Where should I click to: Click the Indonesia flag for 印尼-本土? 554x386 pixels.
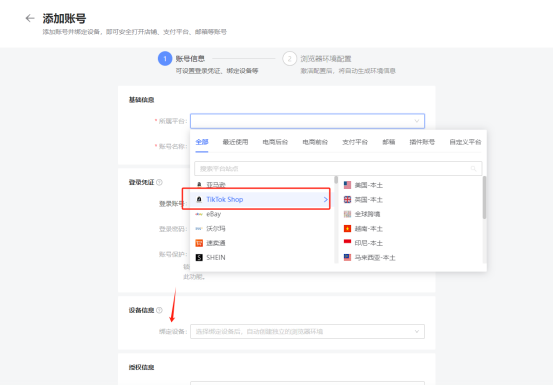point(347,242)
